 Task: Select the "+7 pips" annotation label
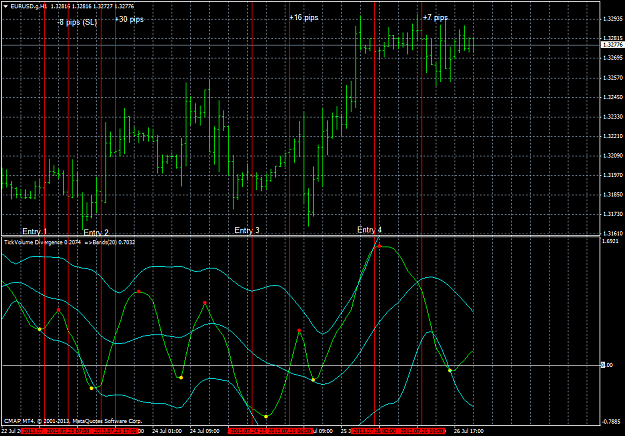(435, 18)
